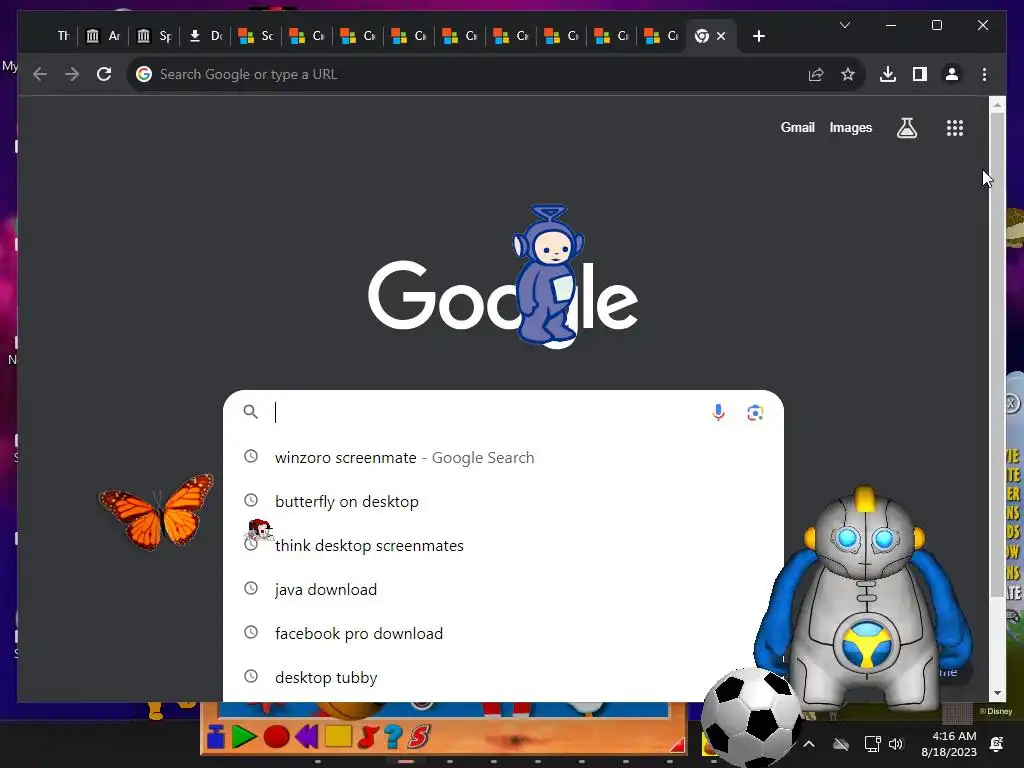
Task: Open Google Lens image search
Action: pos(755,412)
